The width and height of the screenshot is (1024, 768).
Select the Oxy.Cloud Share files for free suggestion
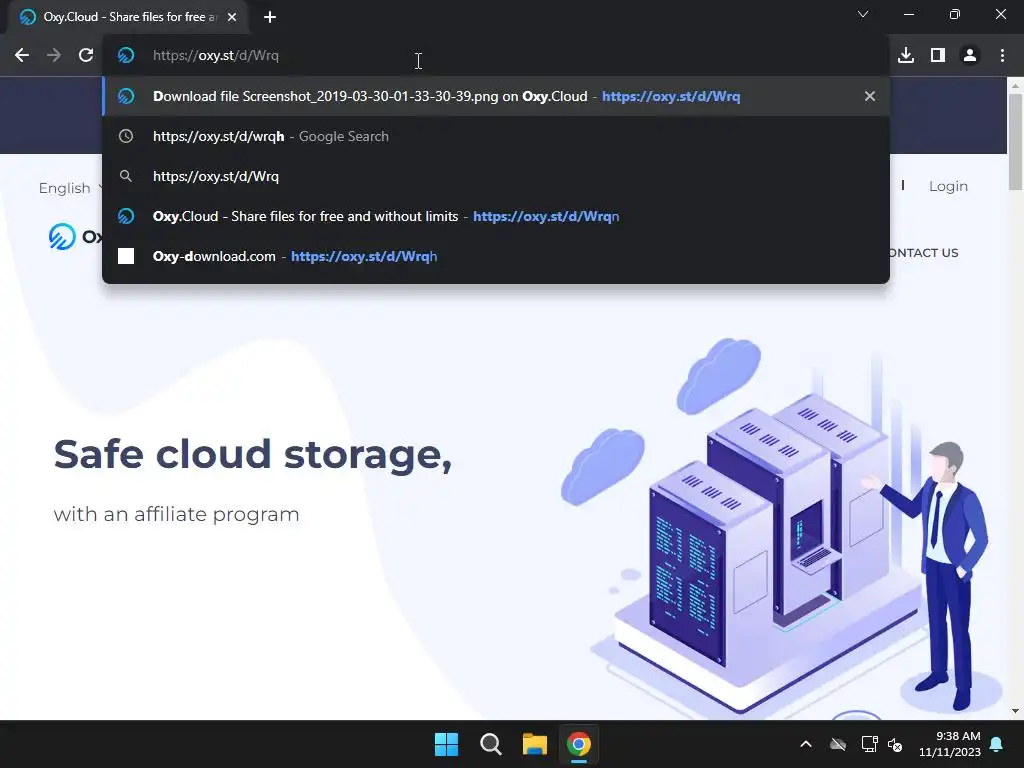(496, 216)
